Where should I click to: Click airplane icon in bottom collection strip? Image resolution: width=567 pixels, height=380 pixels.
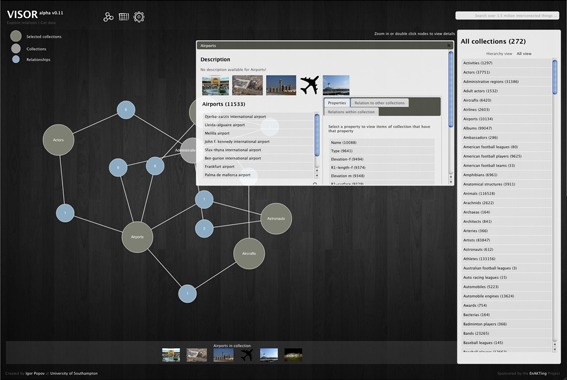247,355
